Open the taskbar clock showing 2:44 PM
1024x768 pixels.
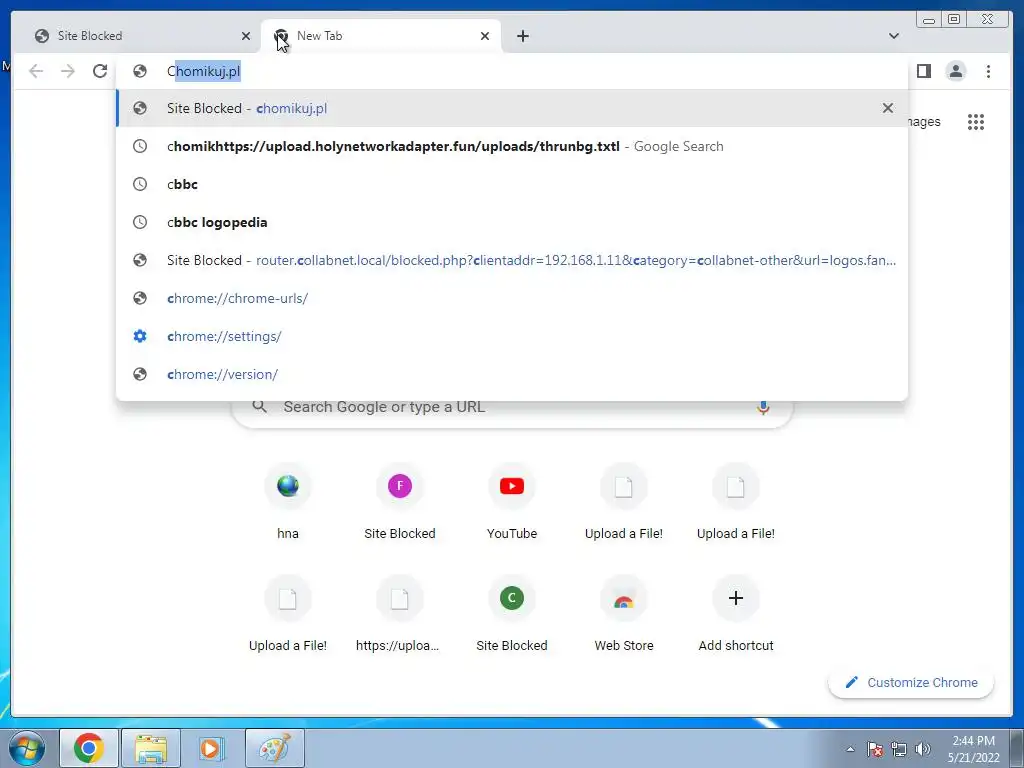(973, 749)
